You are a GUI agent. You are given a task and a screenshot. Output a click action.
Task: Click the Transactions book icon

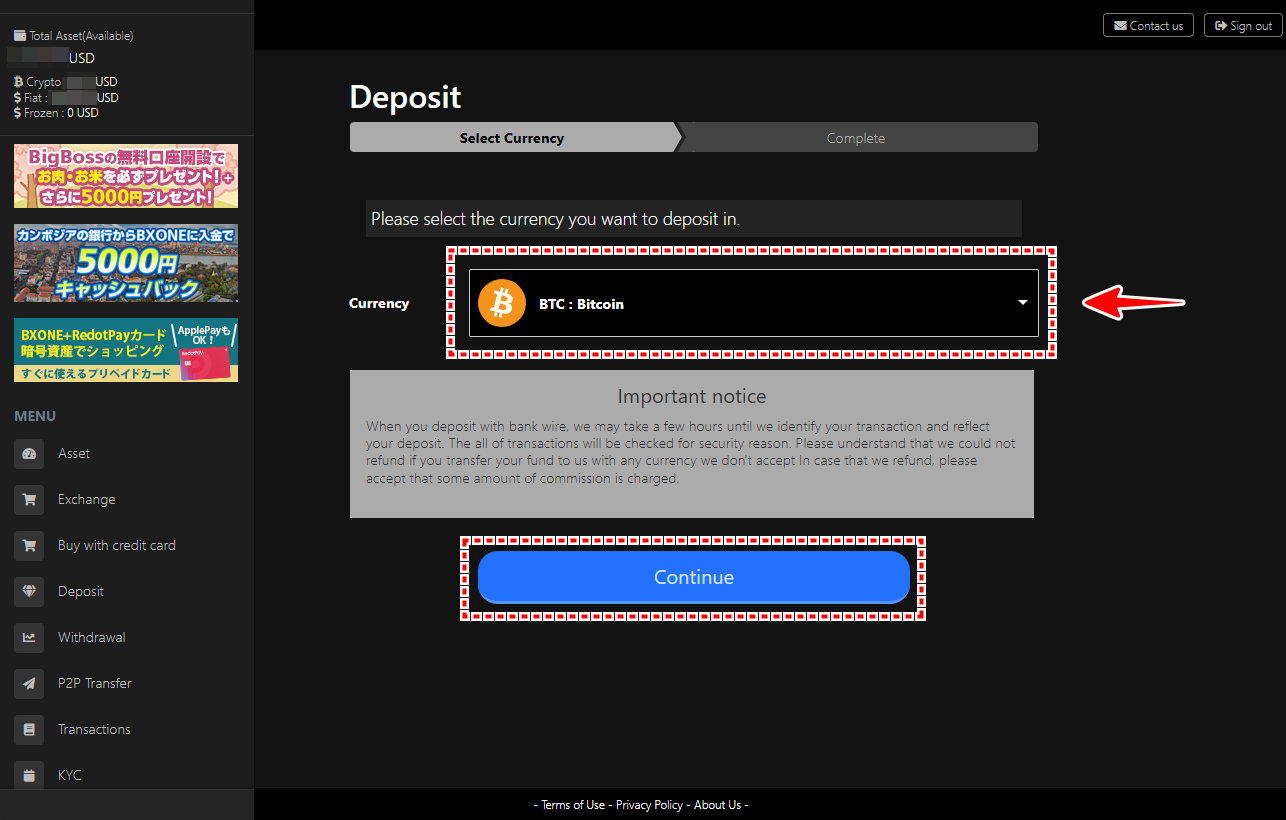tap(29, 730)
